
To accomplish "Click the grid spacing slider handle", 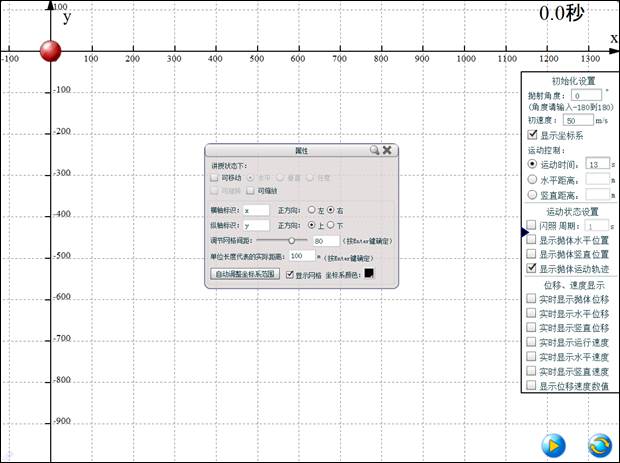I will (x=291, y=241).
